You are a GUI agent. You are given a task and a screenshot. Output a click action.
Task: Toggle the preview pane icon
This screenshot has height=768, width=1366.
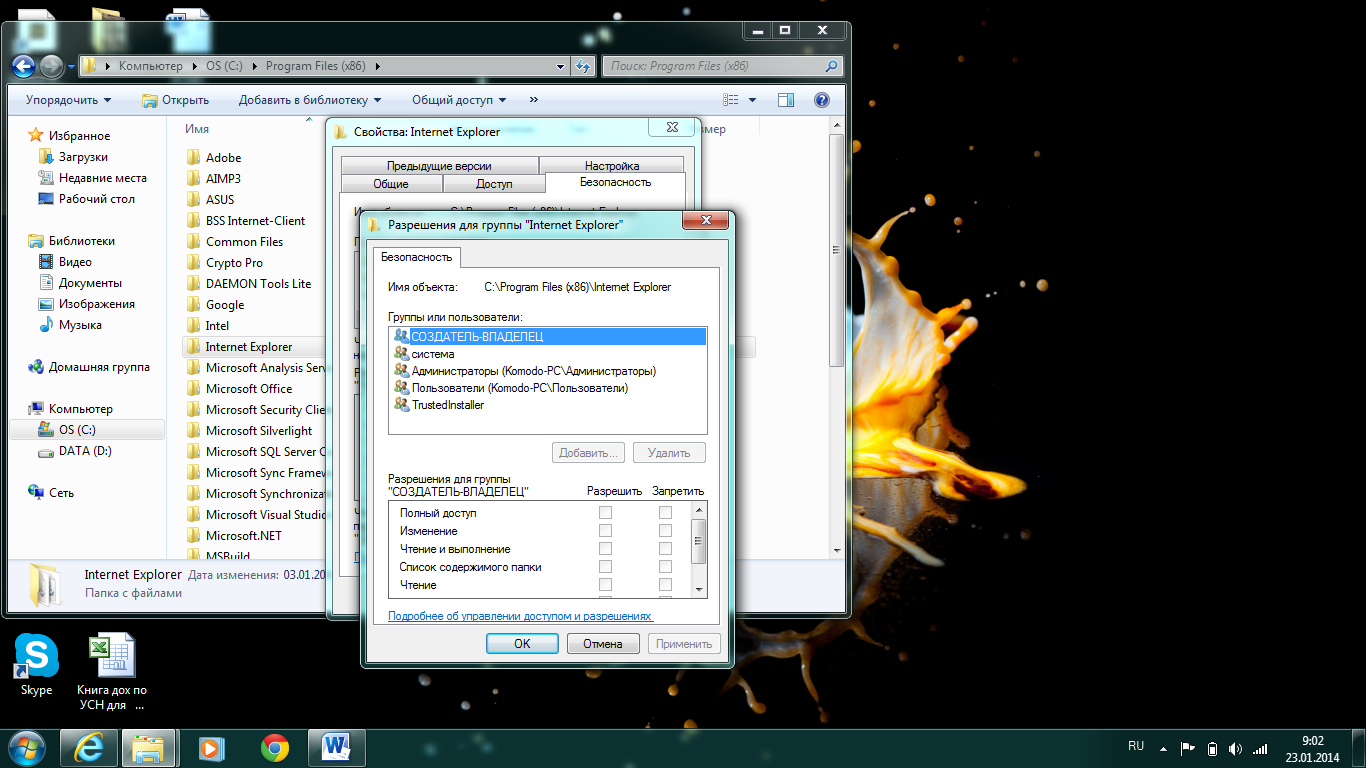coord(786,100)
